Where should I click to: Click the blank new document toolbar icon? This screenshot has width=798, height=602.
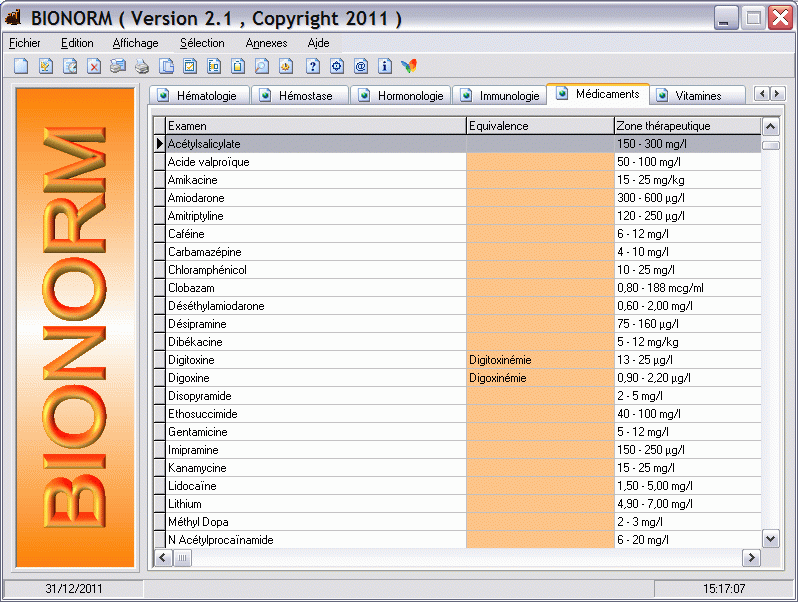pos(21,66)
